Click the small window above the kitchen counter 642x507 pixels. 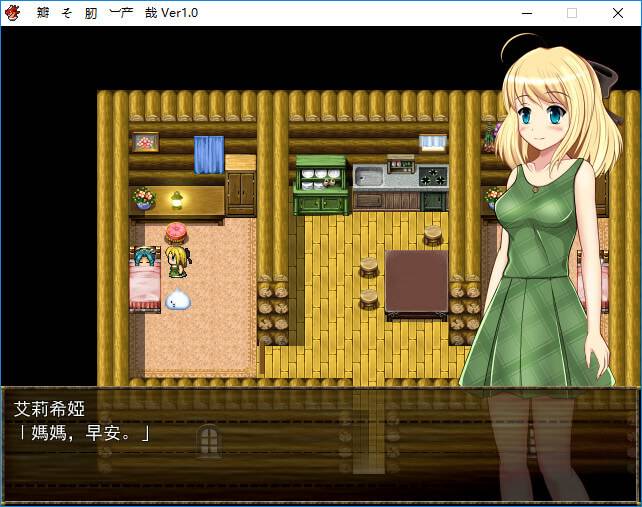[432, 142]
